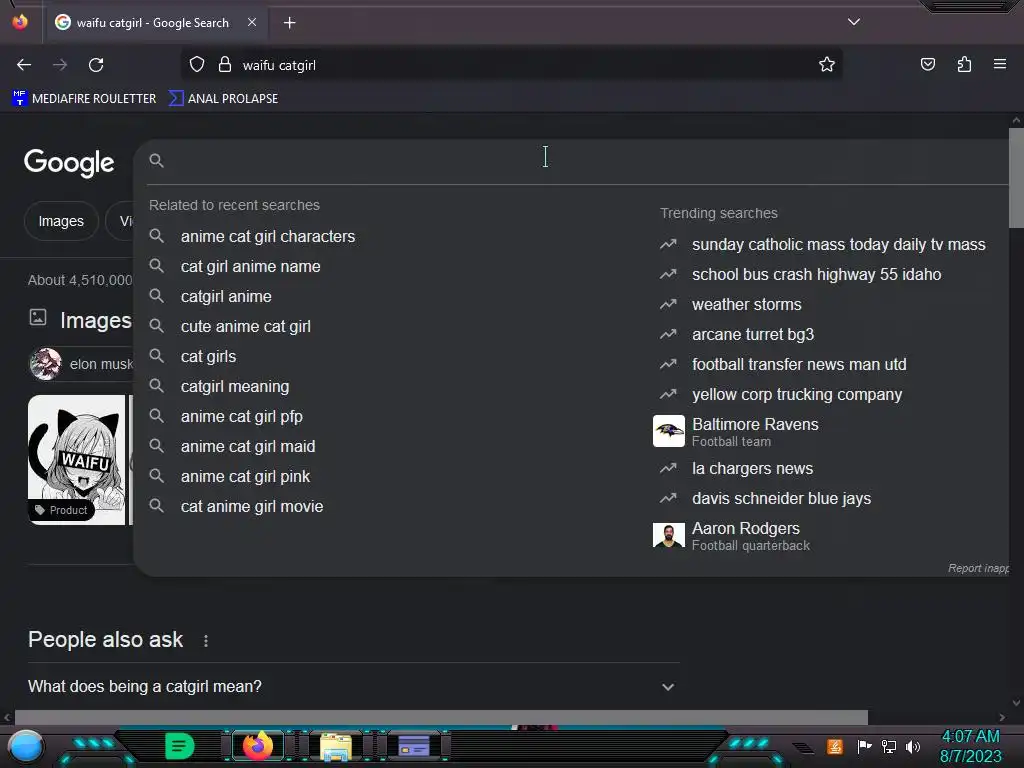This screenshot has width=1024, height=768.
Task: Close the waifu catgirl Google Search tab
Action: (252, 22)
